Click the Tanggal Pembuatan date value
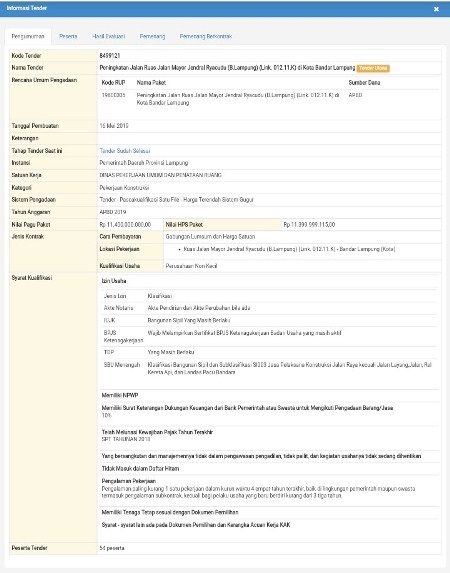450x573 pixels. tap(114, 126)
